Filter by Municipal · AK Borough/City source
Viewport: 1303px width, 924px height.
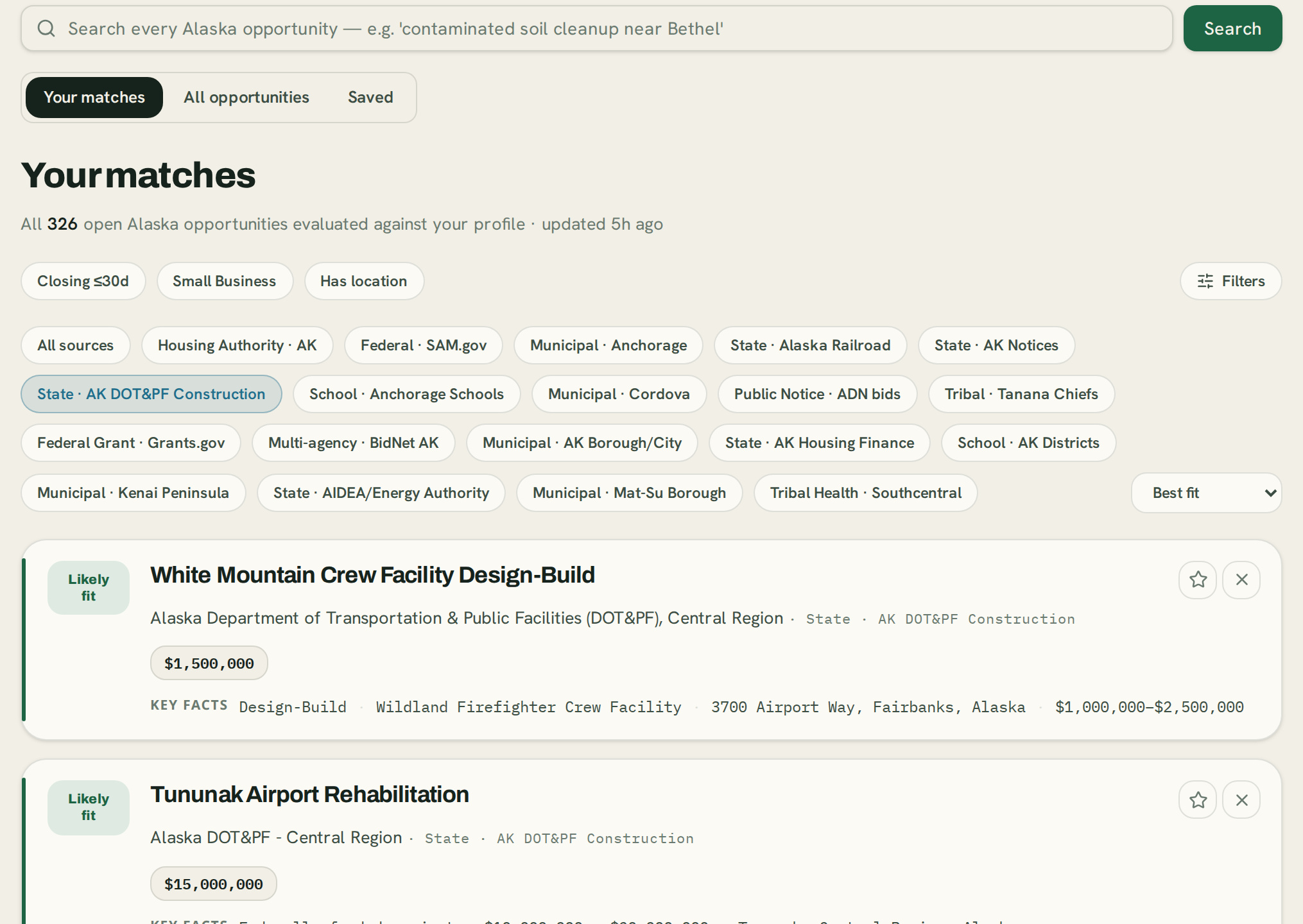click(x=582, y=443)
